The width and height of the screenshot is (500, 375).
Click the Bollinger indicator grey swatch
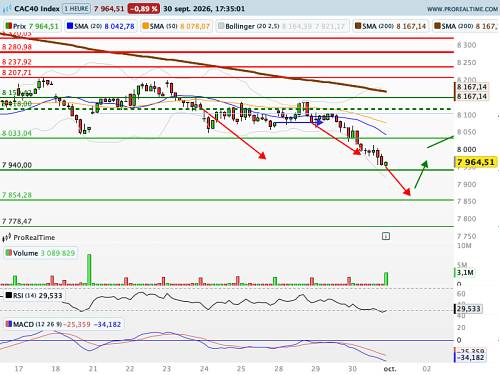click(x=221, y=26)
